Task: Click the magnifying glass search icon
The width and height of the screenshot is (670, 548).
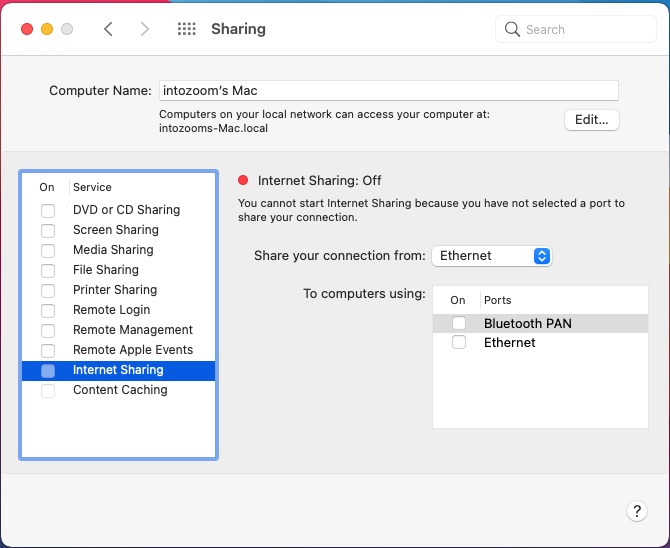Action: [x=512, y=29]
